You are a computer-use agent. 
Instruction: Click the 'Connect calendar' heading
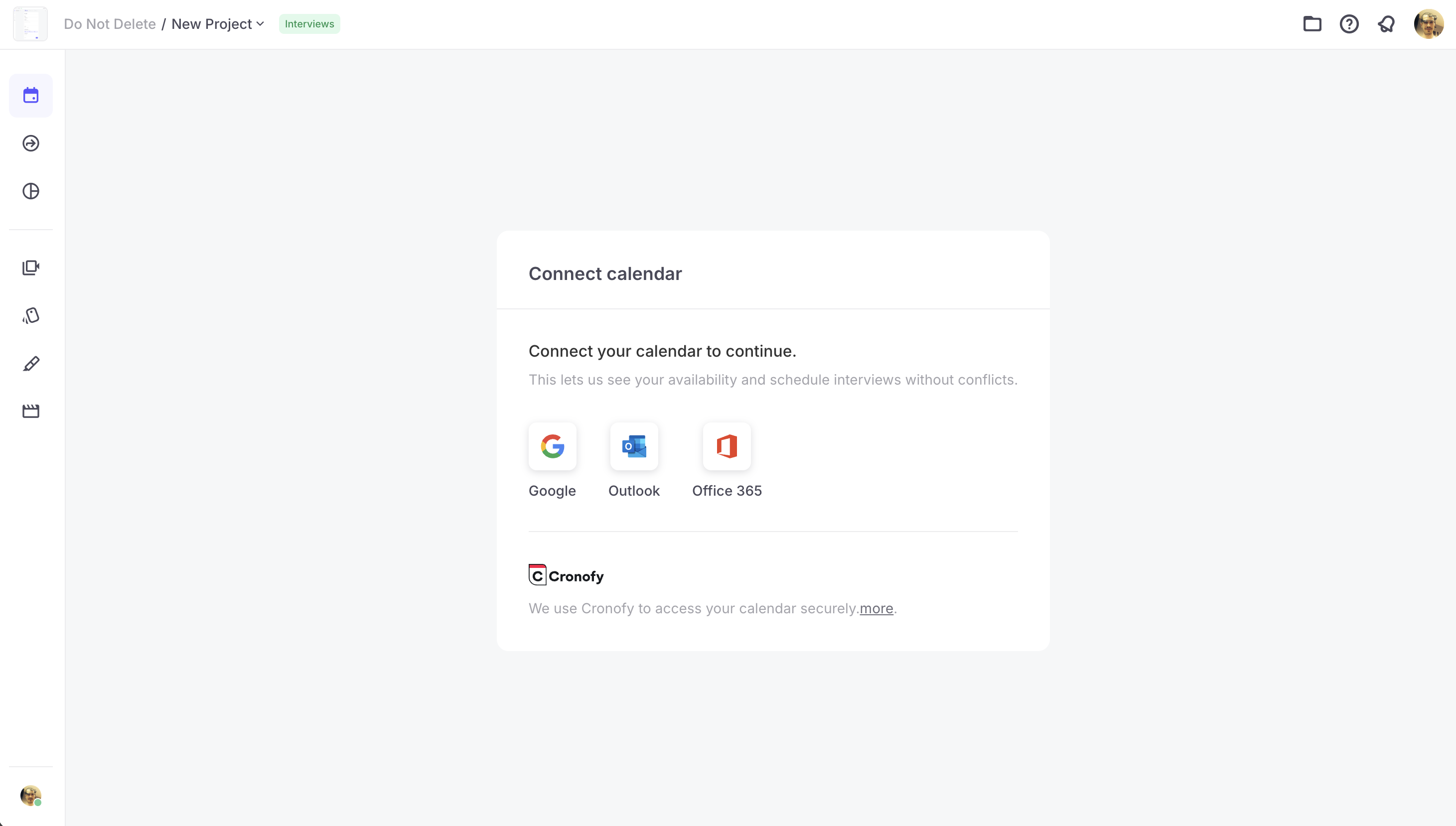pos(605,274)
